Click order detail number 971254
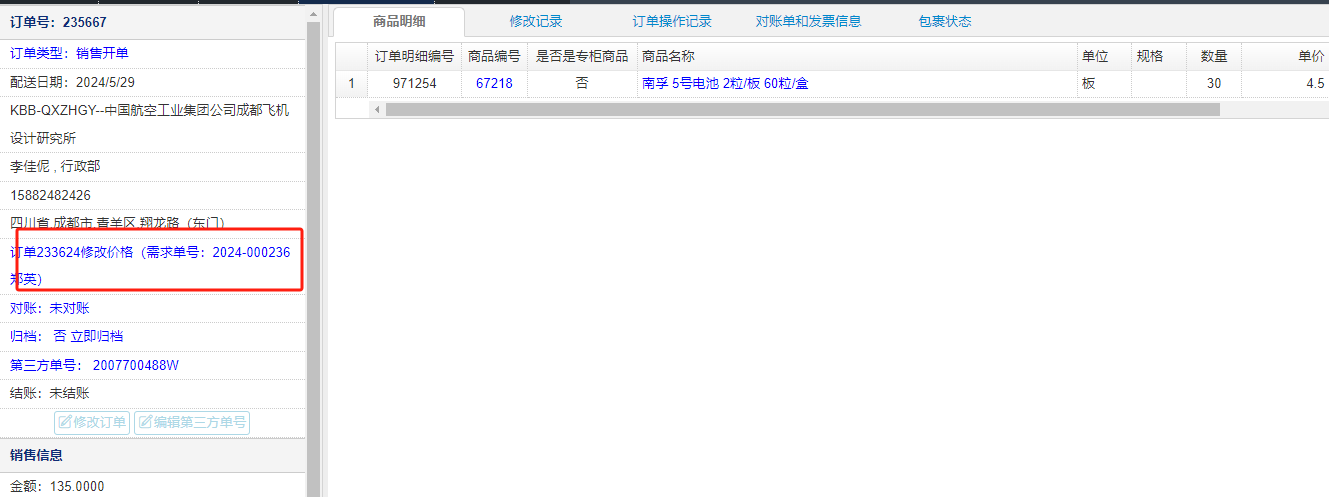 point(414,84)
